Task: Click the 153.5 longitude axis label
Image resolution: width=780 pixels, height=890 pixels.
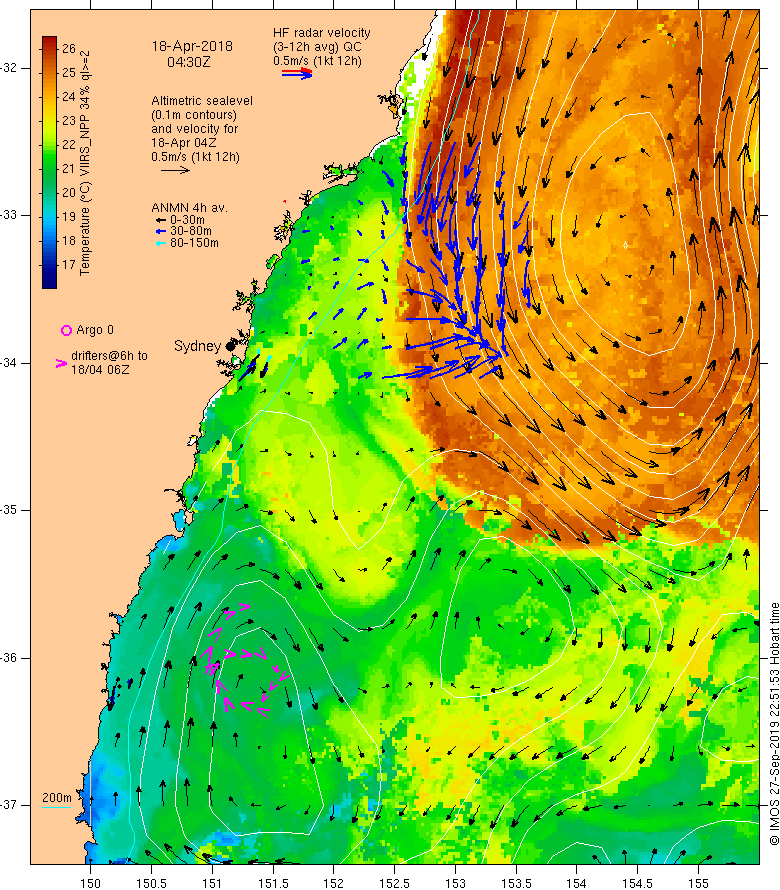Action: pos(516,883)
